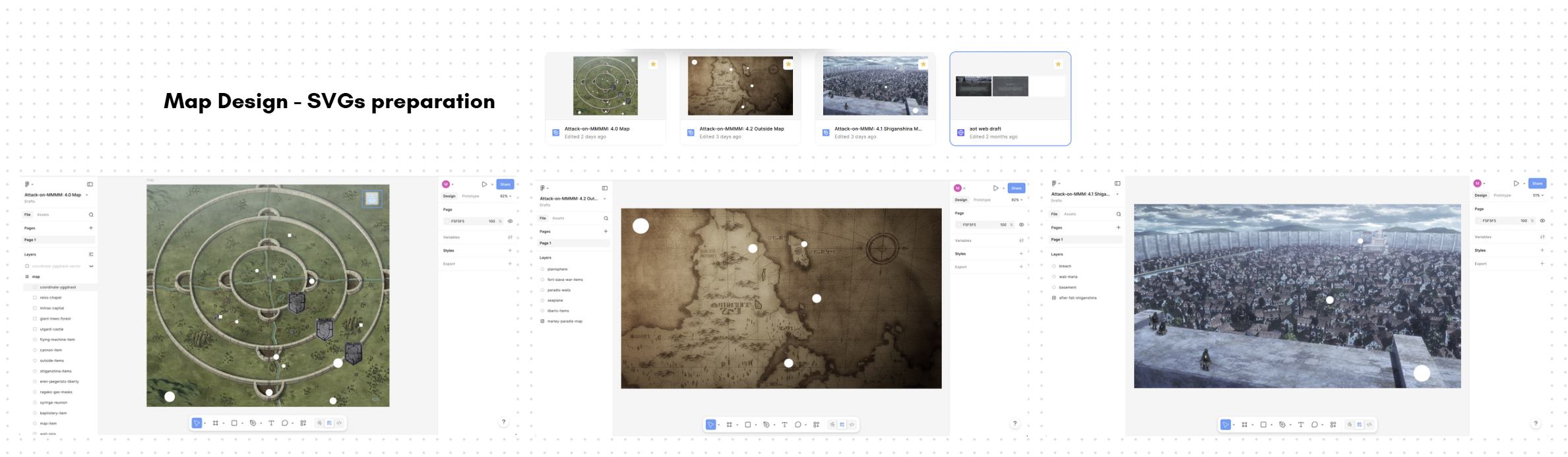Open the Move tool dropdown arrow in the 4.0 Map window
This screenshot has width=1568, height=457.
coord(204,423)
